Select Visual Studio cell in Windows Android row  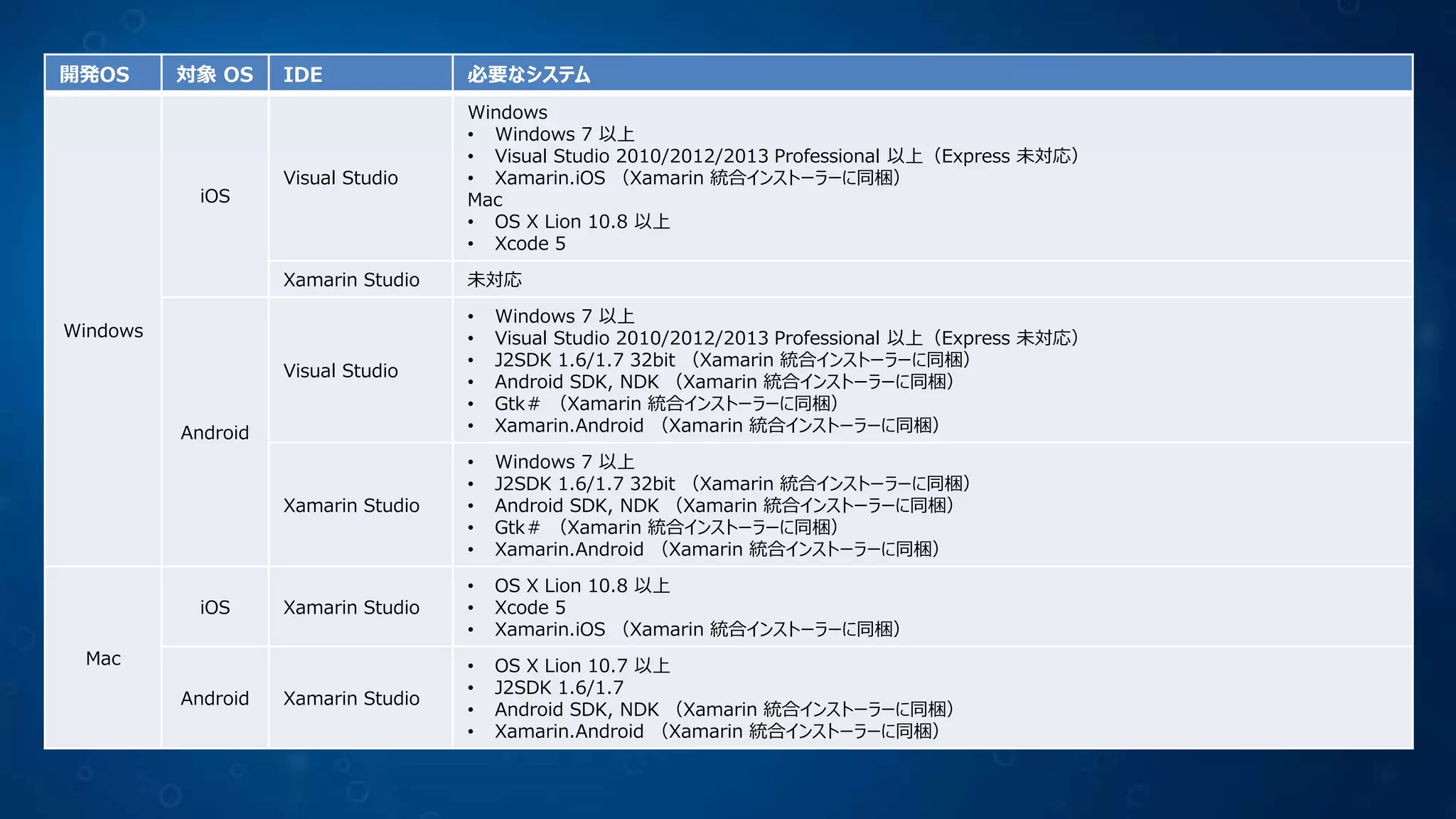[x=360, y=370]
